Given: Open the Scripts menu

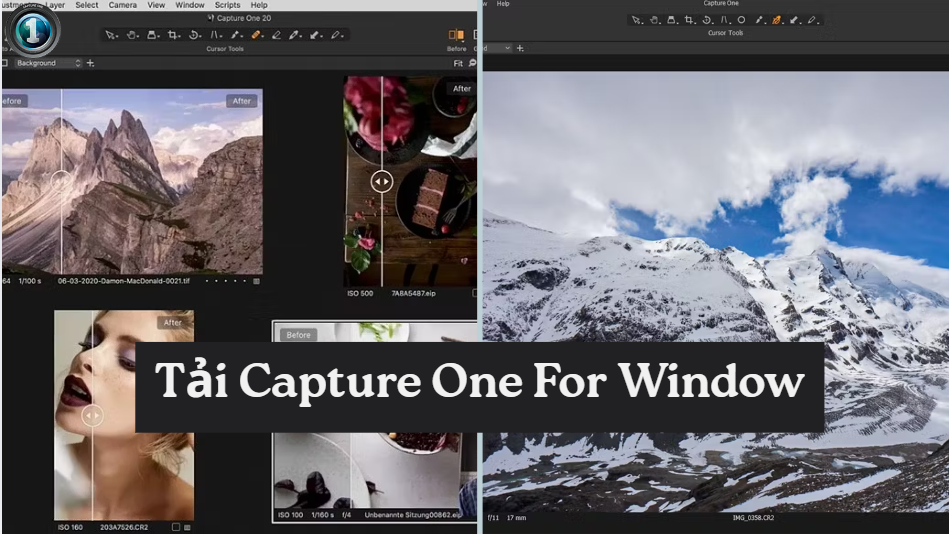Looking at the screenshot, I should 227,5.
